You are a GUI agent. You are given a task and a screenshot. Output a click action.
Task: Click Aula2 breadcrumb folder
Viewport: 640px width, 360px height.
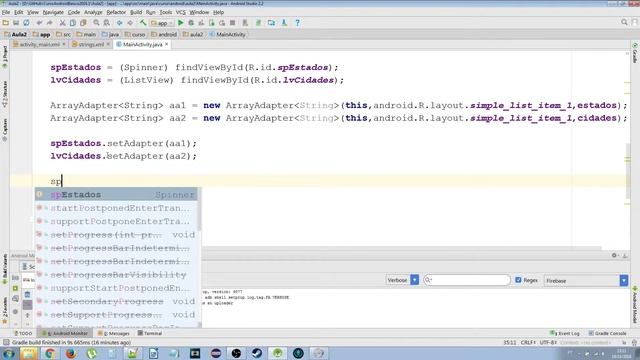point(16,34)
